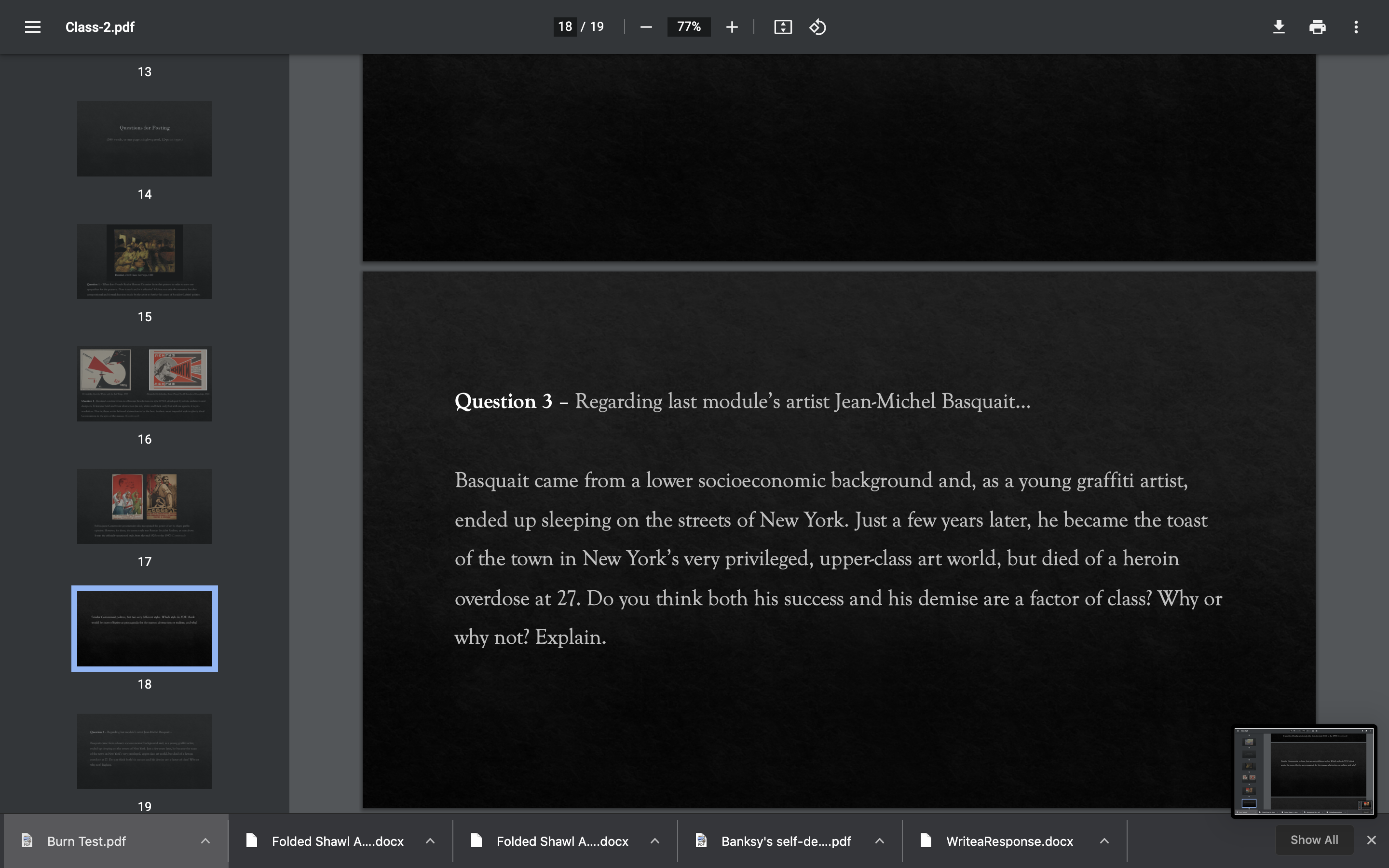Screen dimensions: 1389x868
Task: Expand options for second Folded Shawl docx
Action: pos(655,841)
